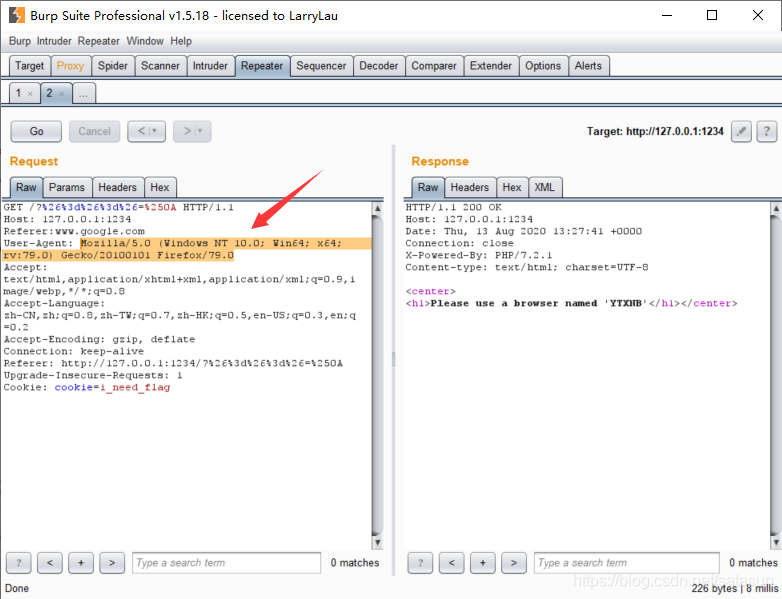This screenshot has width=782, height=599.
Task: Select Repeater sub-tab 2
Action: pyautogui.click(x=49, y=93)
